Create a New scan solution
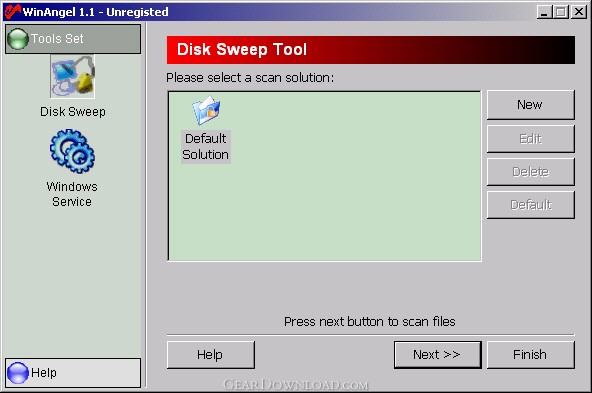The width and height of the screenshot is (592, 393). (530, 105)
